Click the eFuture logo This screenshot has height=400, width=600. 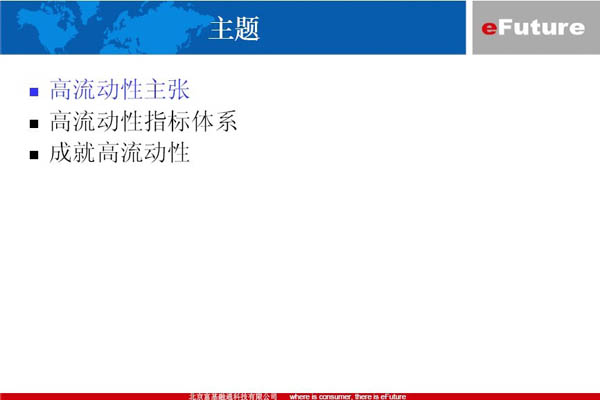point(533,28)
